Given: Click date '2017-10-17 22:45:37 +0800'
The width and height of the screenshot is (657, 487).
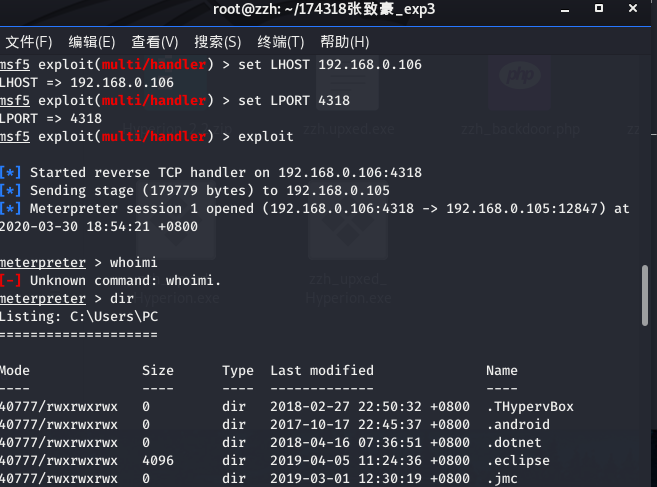Looking at the screenshot, I should click(370, 425).
